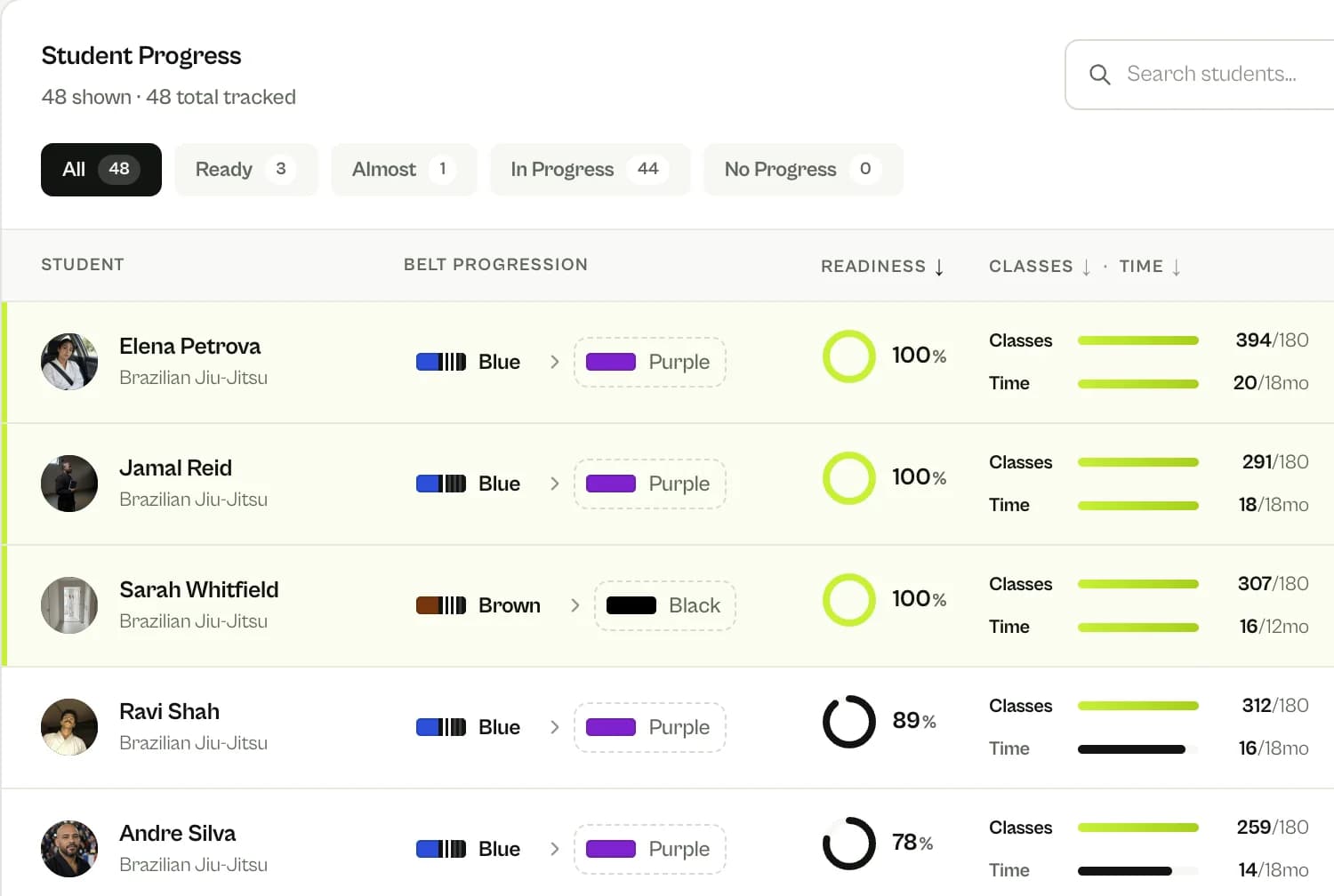Click Andre Silva's Time progress bar

click(1138, 871)
